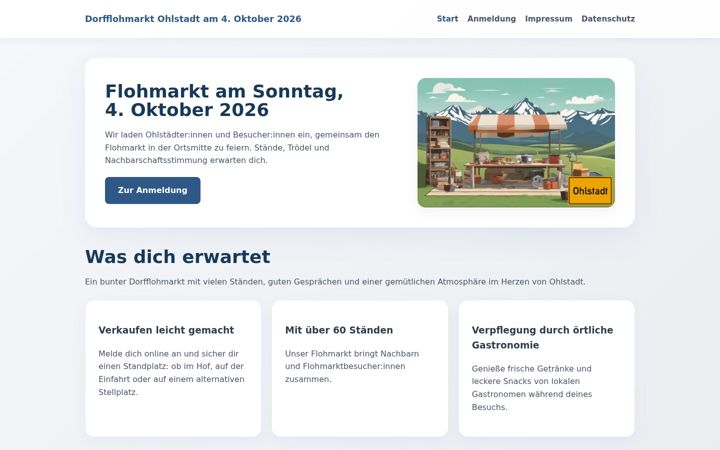Click the text Genieße frische Getränke
Image resolution: width=720 pixels, height=450 pixels.
point(532,388)
